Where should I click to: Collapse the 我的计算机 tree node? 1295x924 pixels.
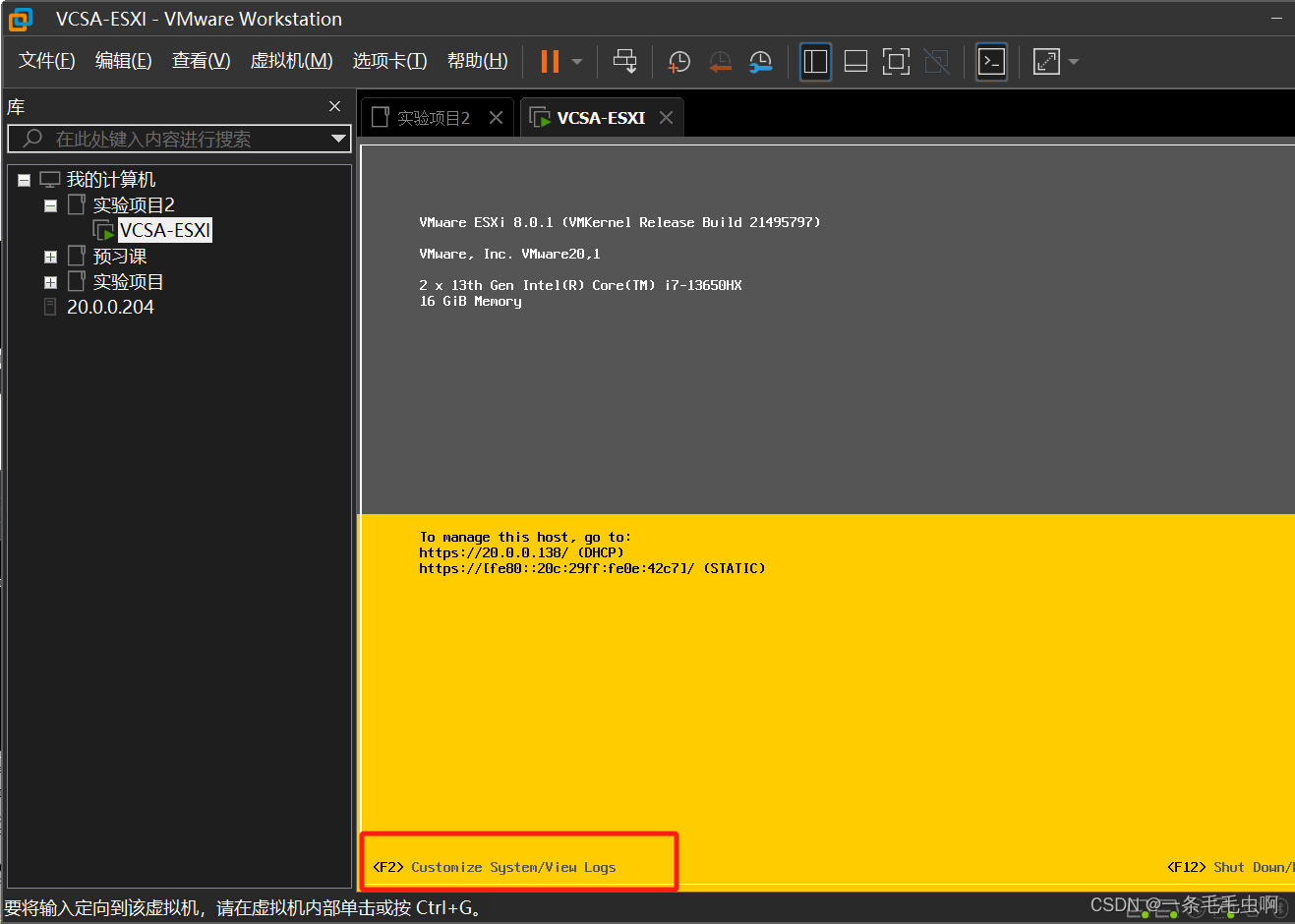click(x=22, y=179)
